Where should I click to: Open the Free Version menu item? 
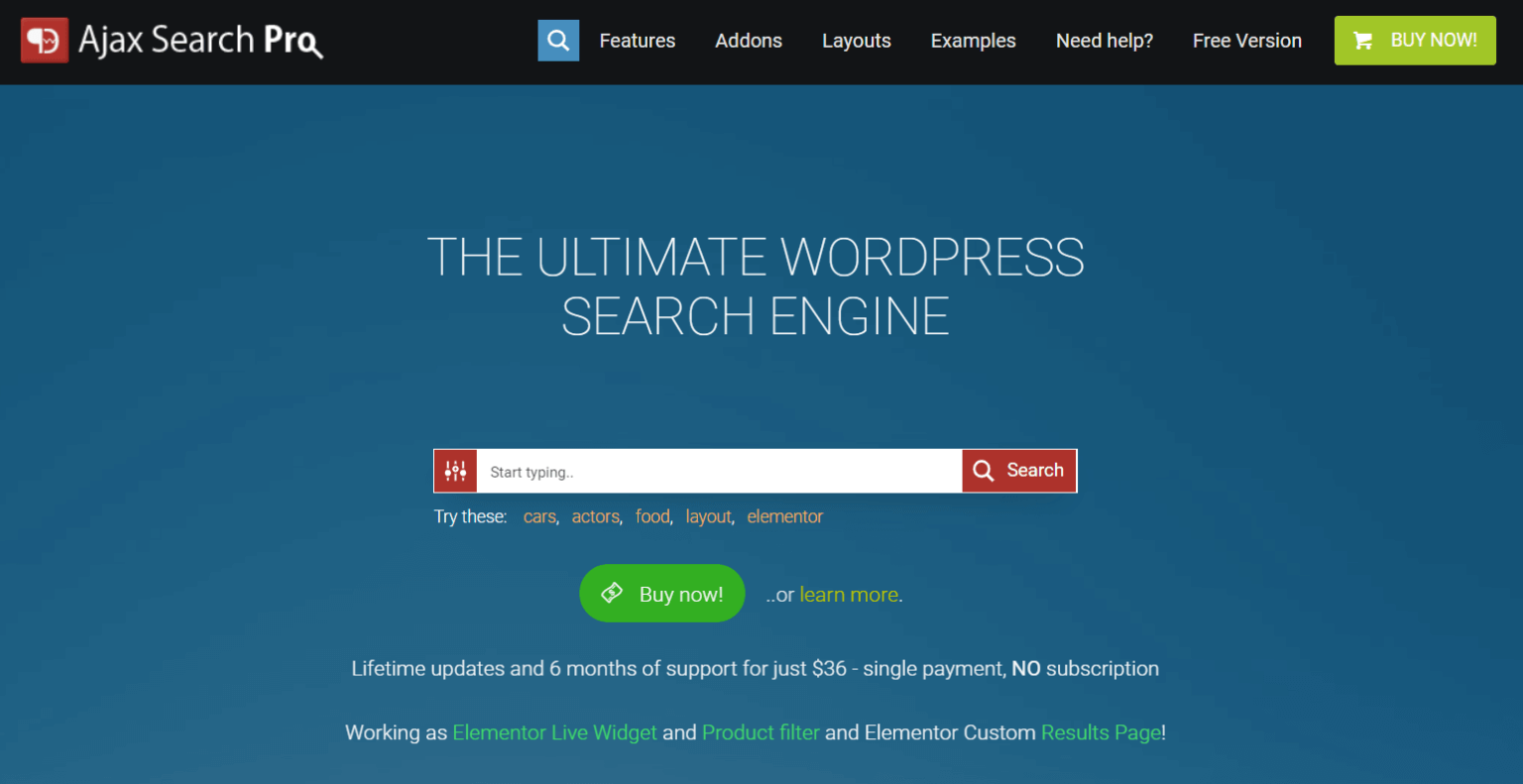coord(1247,41)
